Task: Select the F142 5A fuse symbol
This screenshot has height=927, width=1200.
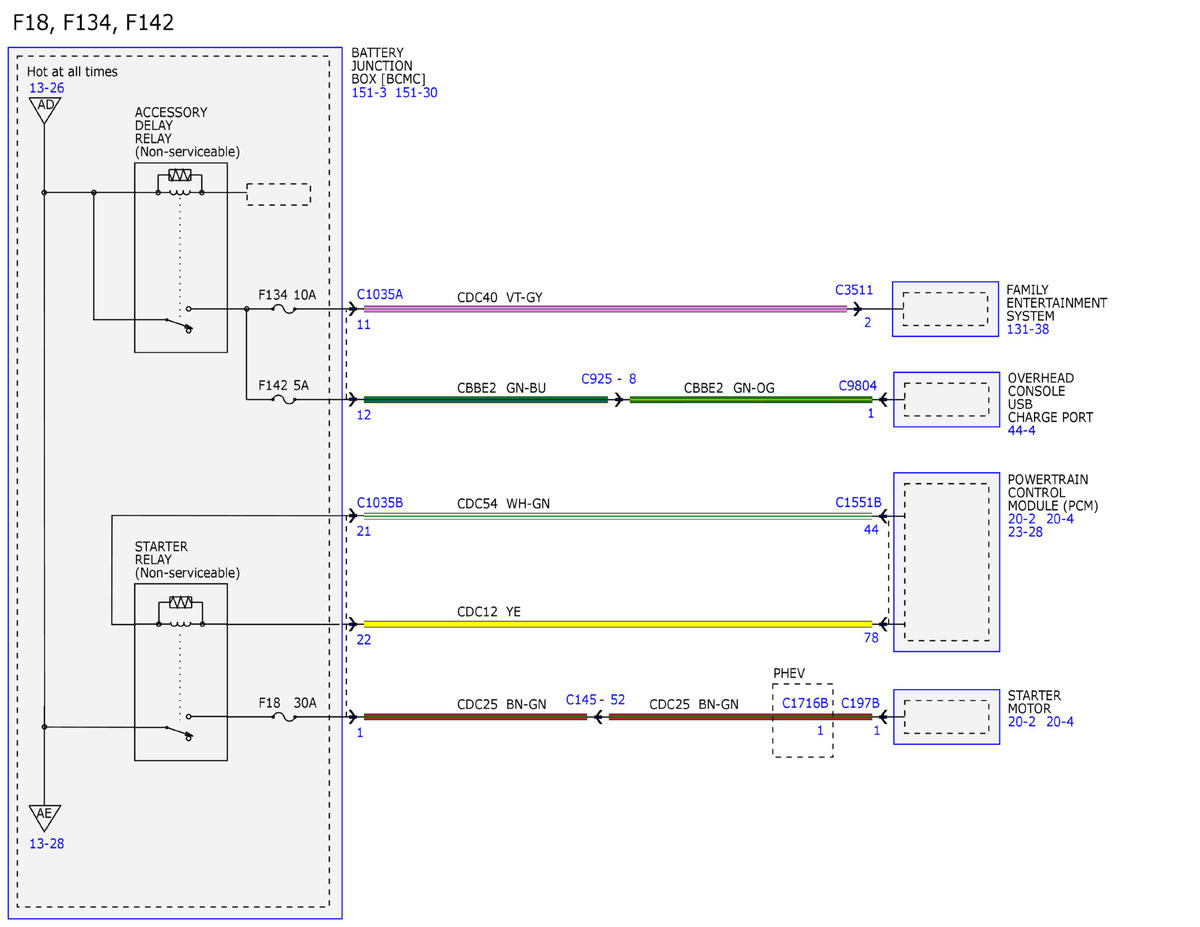Action: click(285, 400)
